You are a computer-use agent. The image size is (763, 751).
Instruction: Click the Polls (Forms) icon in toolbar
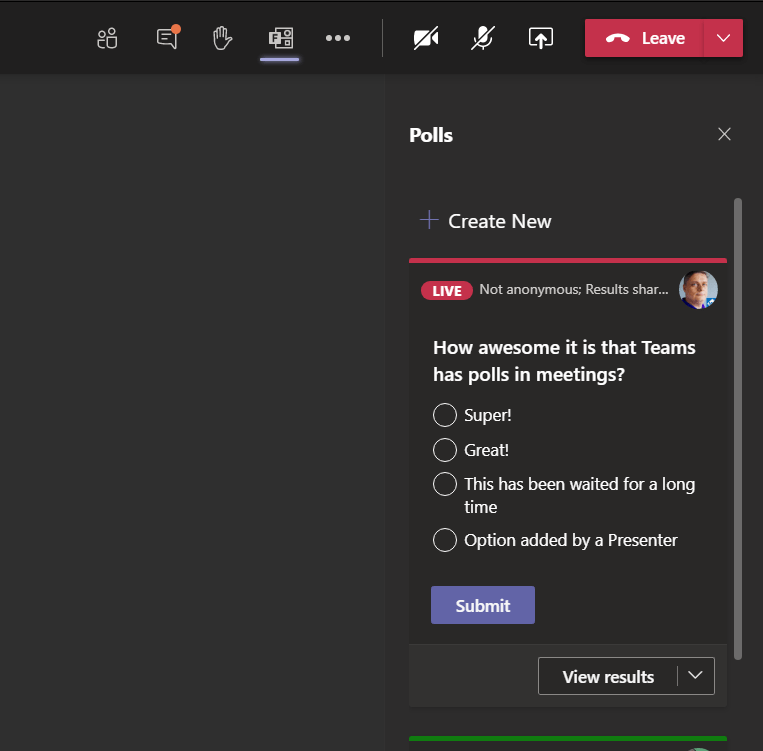coord(280,38)
